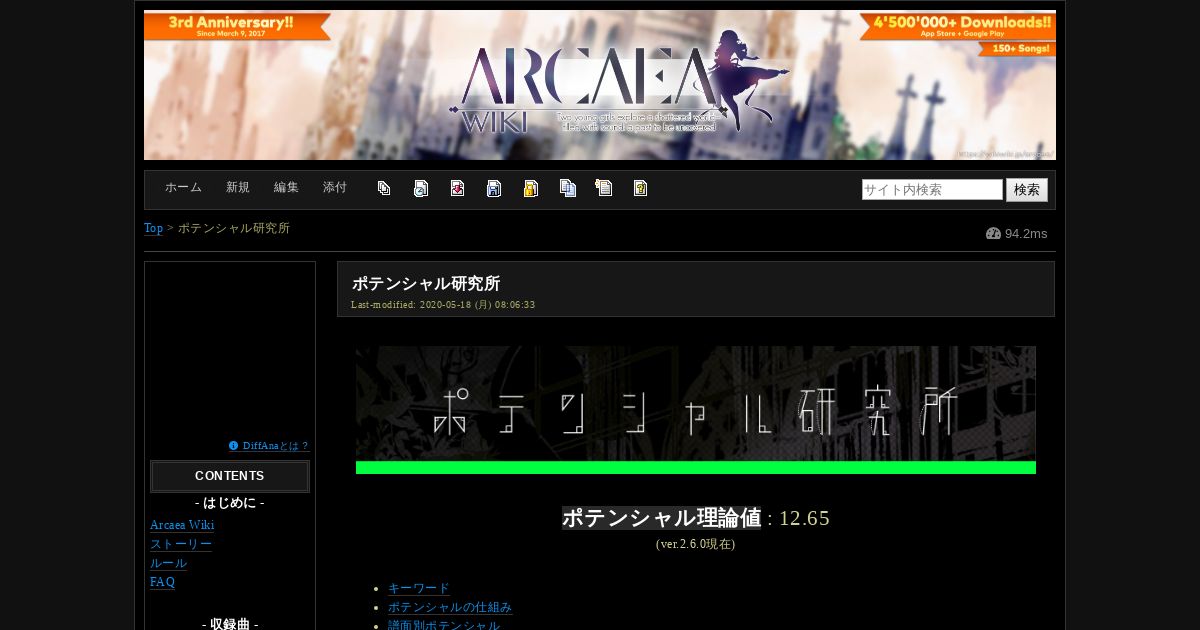Open the FAQ sidebar link
The height and width of the screenshot is (630, 1200).
tap(162, 582)
